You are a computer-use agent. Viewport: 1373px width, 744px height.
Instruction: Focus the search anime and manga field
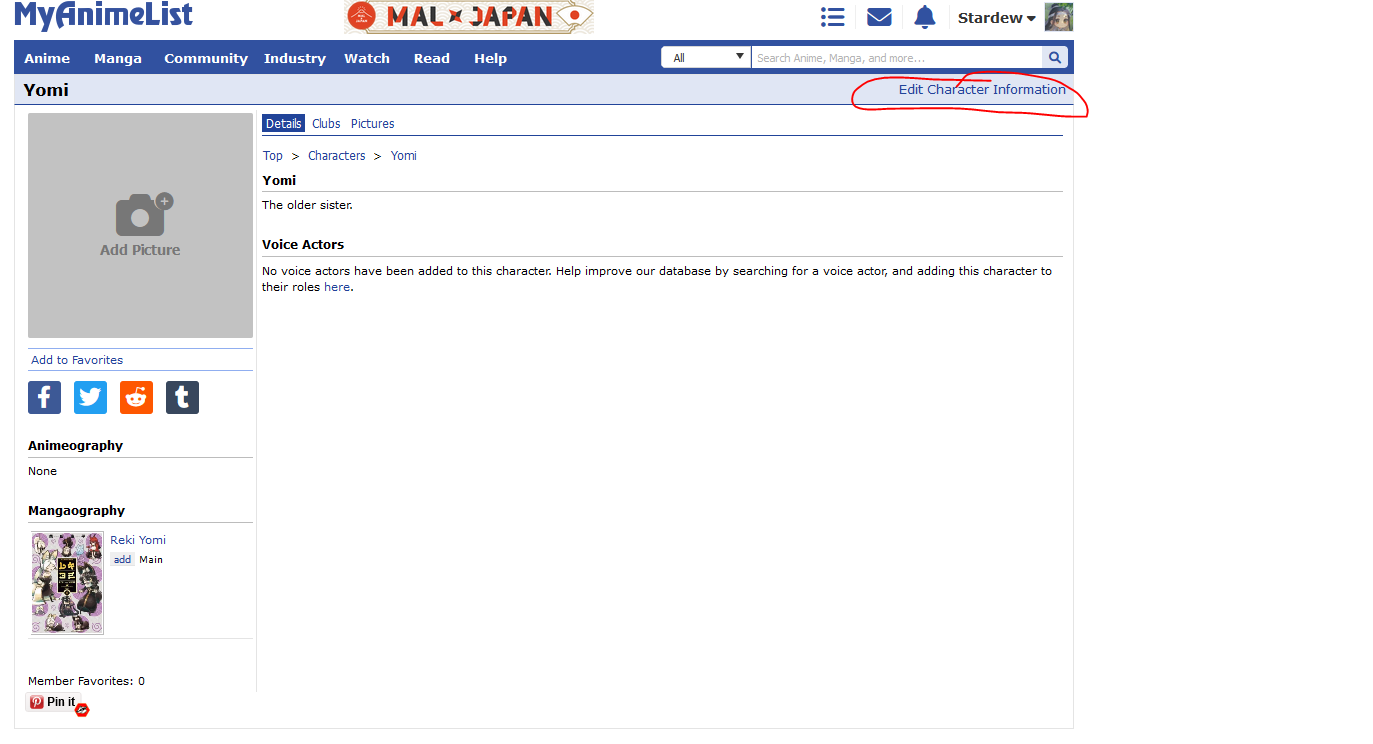(x=896, y=58)
